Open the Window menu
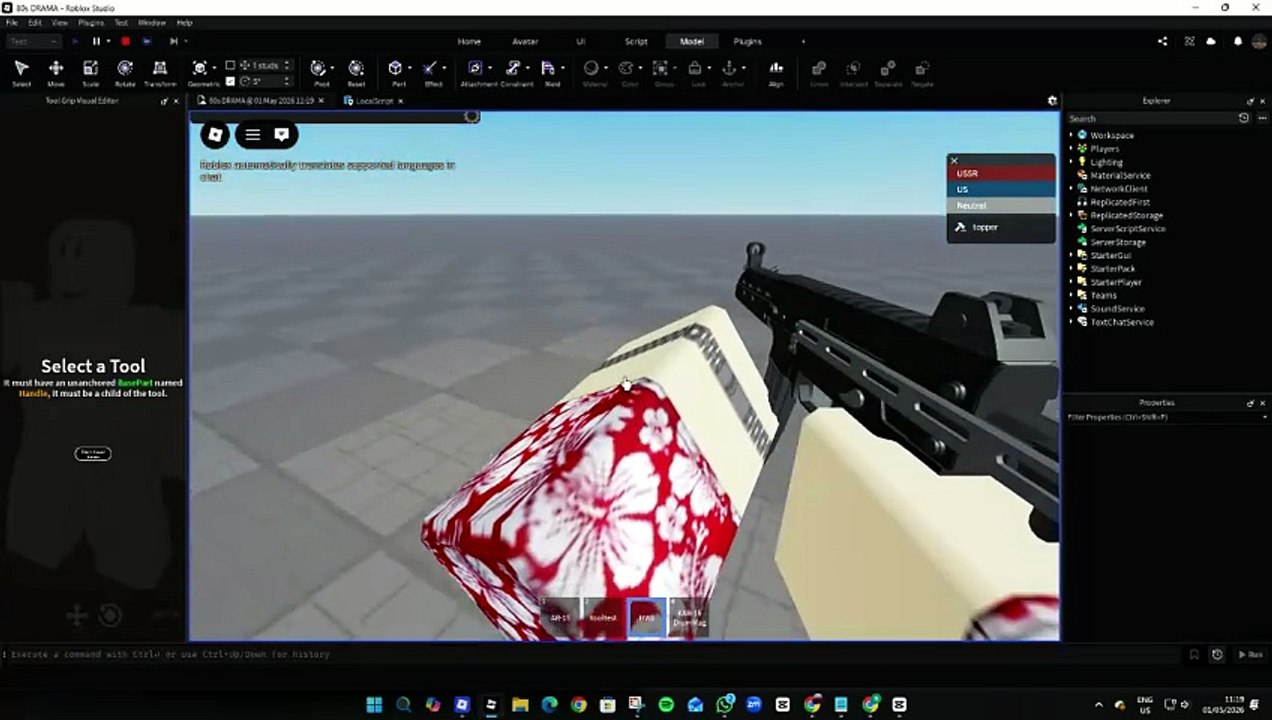 pos(152,22)
